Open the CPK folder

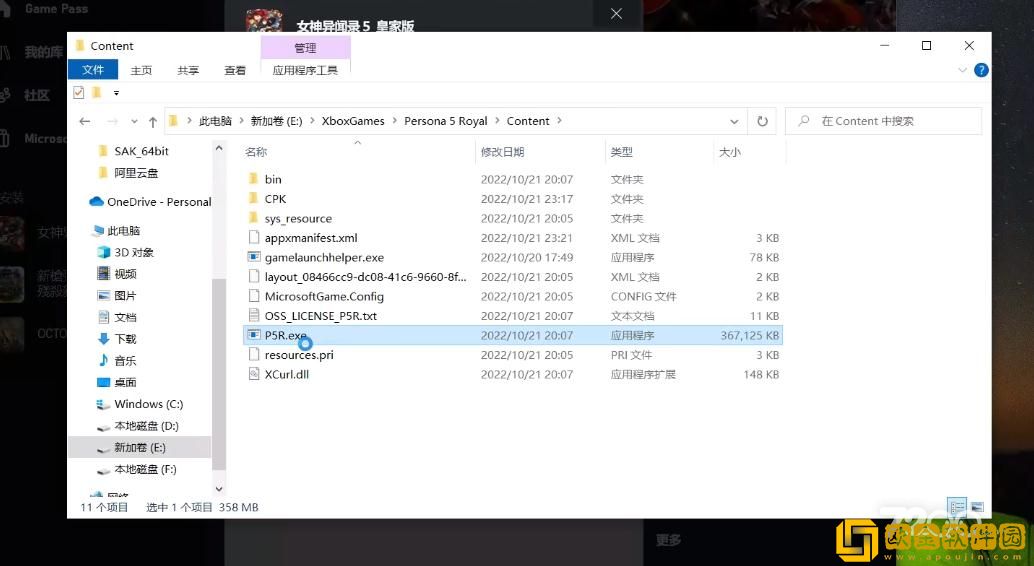pyautogui.click(x=275, y=199)
